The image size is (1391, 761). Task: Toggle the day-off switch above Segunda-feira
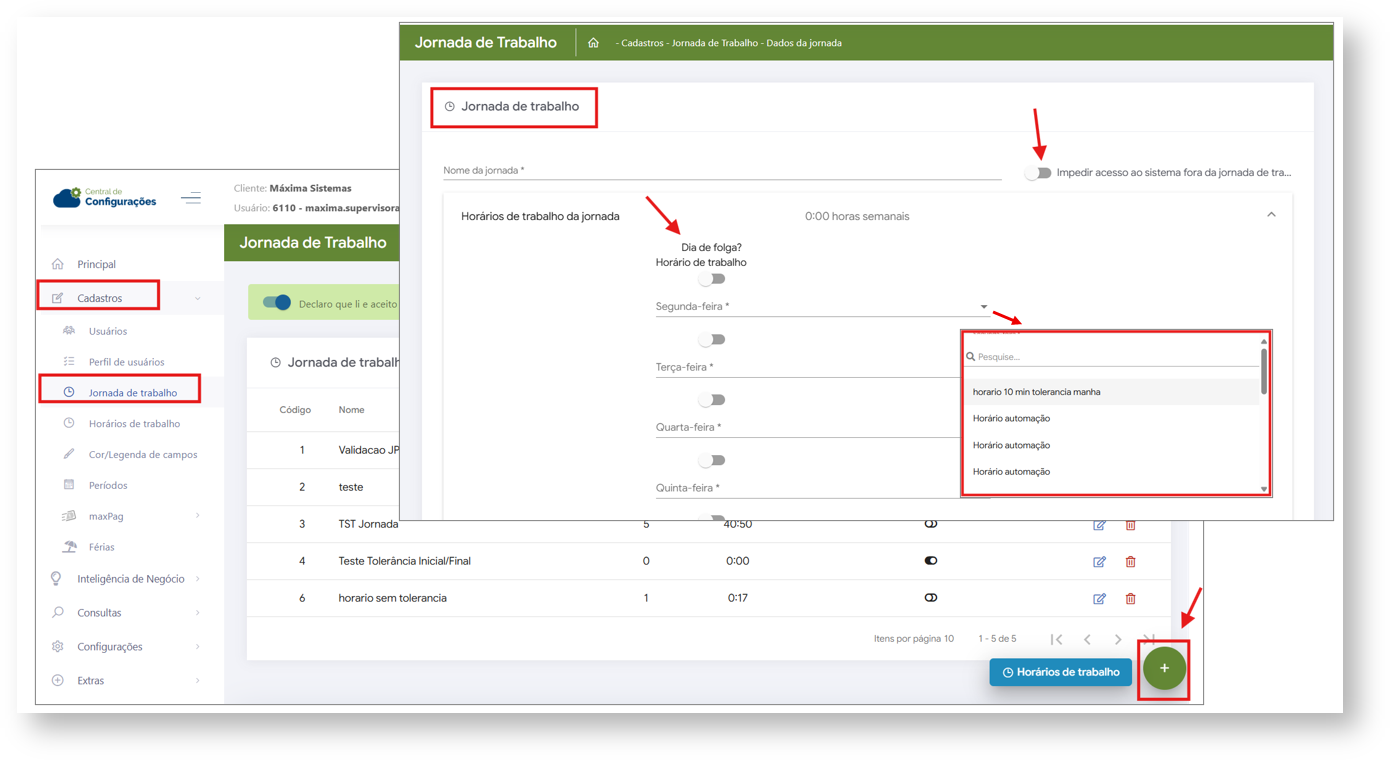click(x=711, y=279)
